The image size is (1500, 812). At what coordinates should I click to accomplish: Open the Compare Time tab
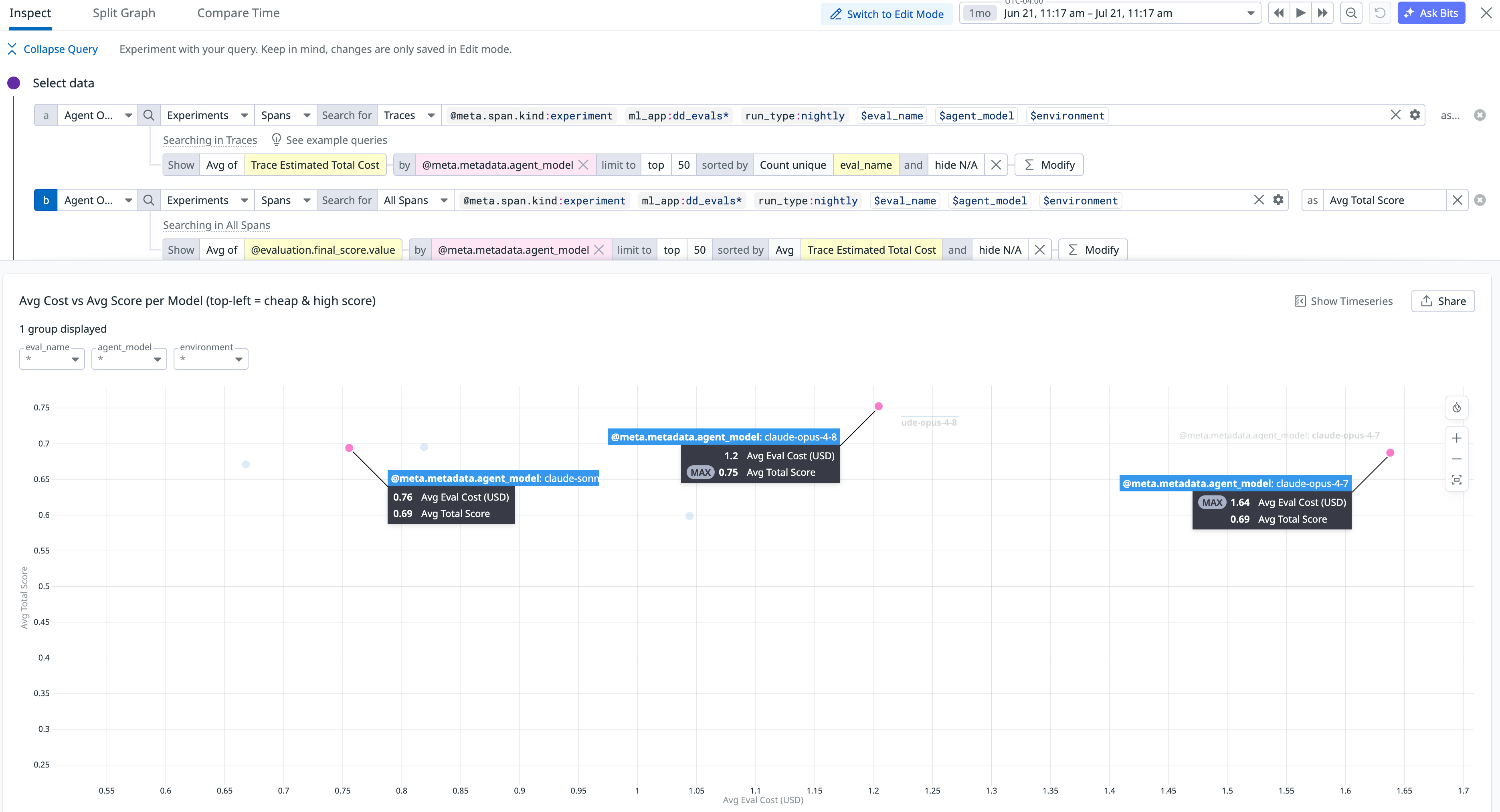tap(238, 13)
